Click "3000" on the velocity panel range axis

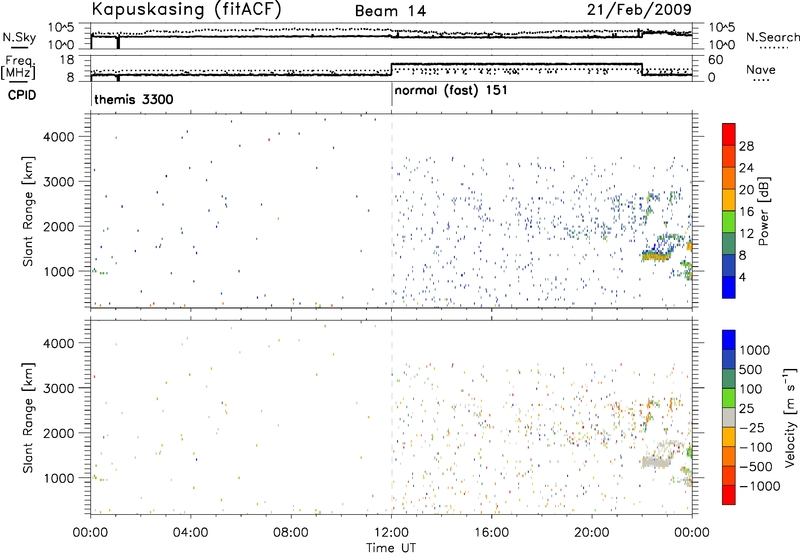coord(58,388)
